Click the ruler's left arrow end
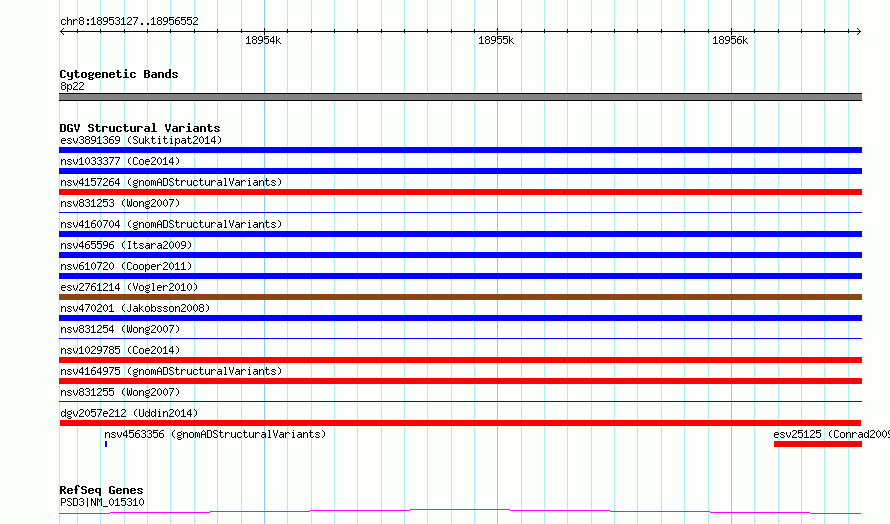Screen dimensions: 890x524 tap(62, 32)
